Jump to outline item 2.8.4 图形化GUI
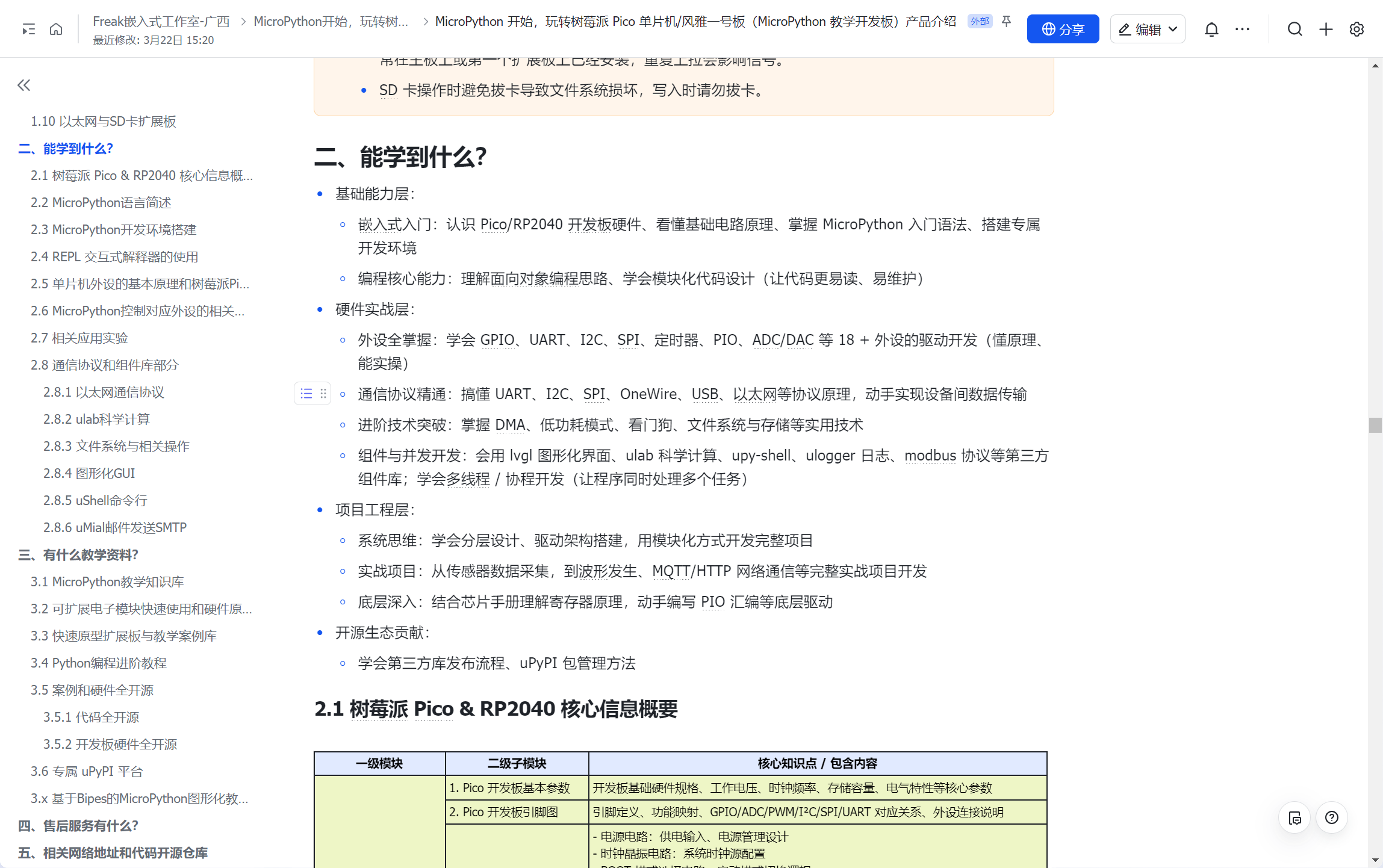This screenshot has width=1383, height=868. pos(89,473)
